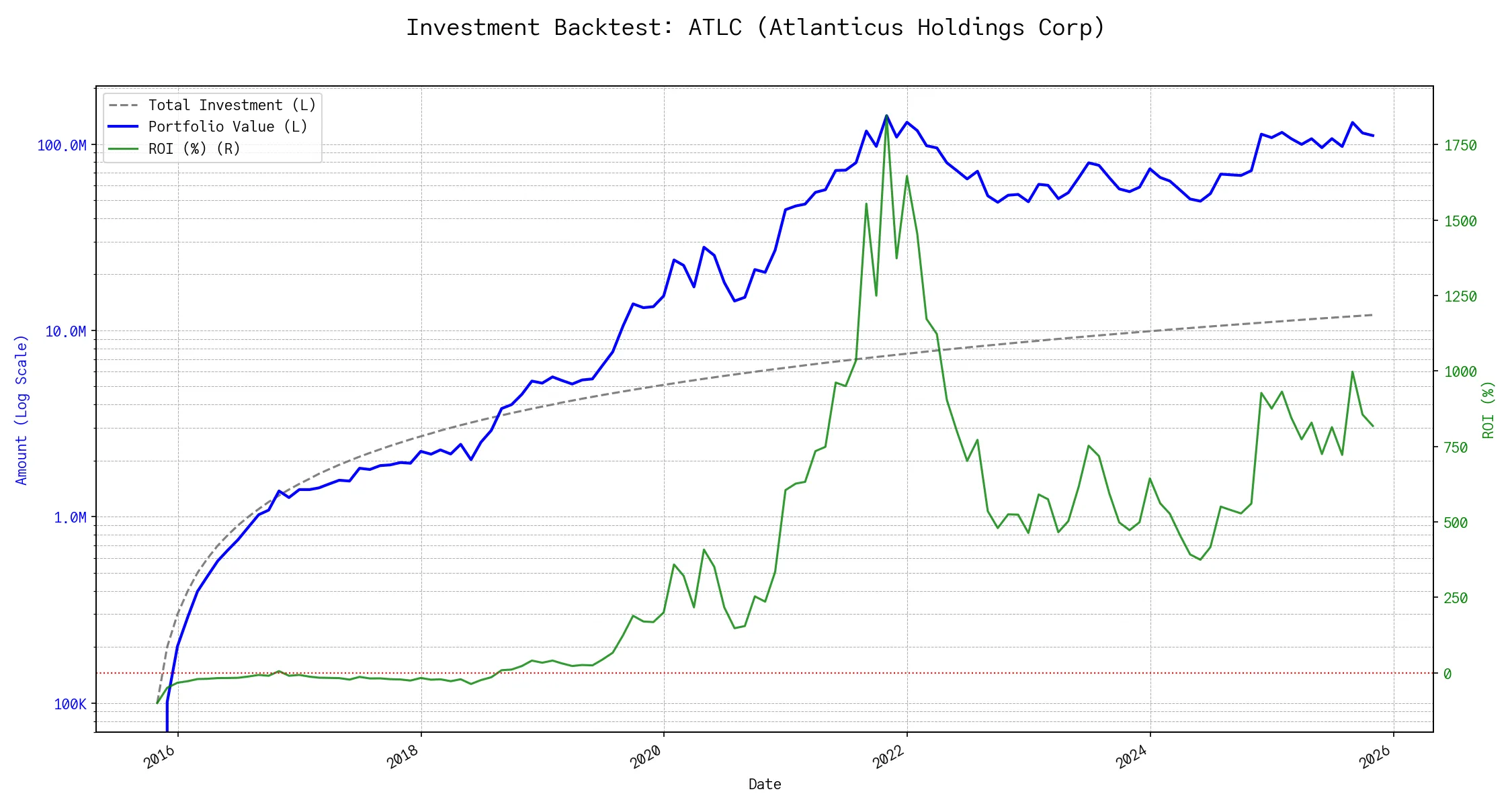Click the 2016 x-axis tick label

160,757
